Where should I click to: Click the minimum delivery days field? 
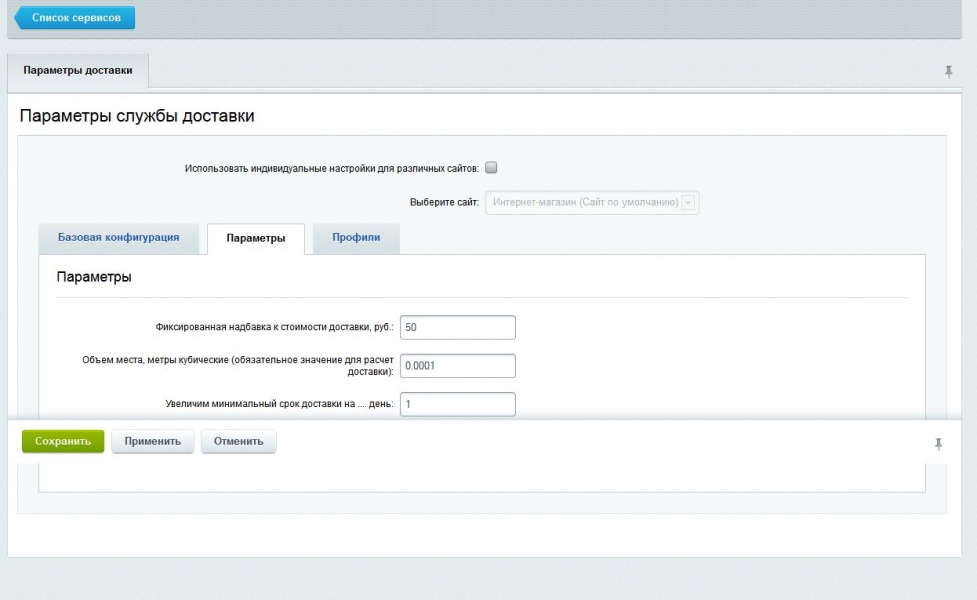pos(457,404)
